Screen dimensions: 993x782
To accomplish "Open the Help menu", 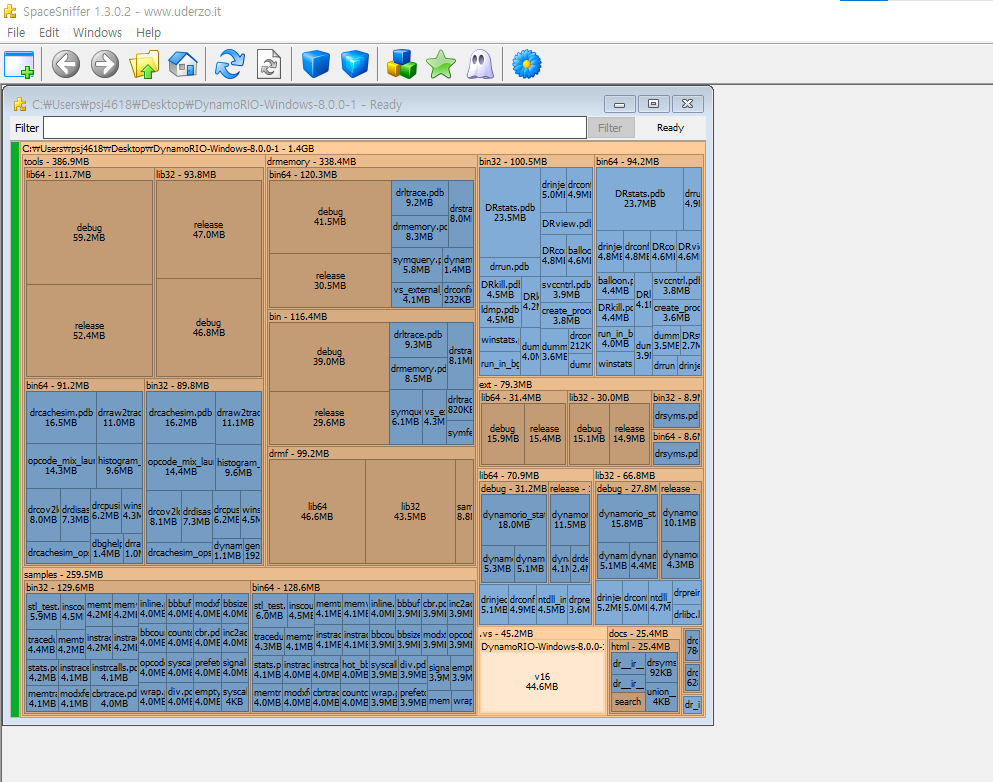I will click(x=148, y=32).
